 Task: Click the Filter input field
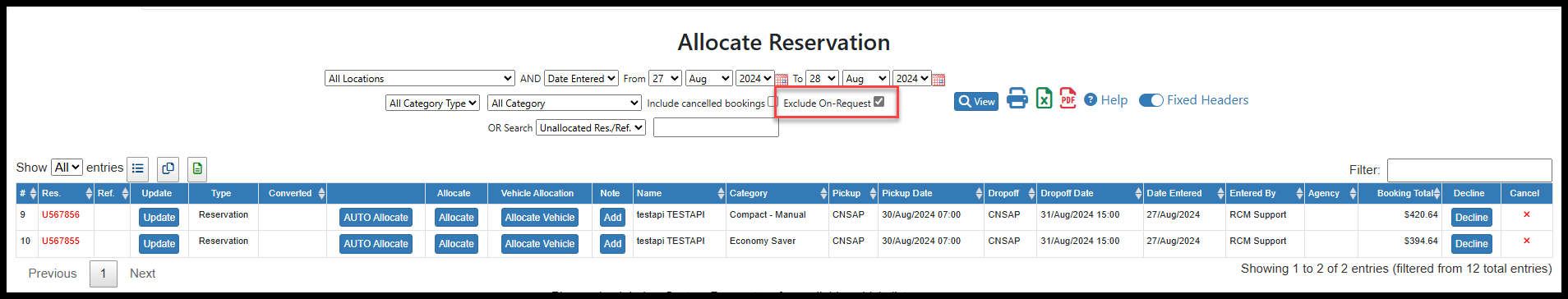tap(1469, 170)
